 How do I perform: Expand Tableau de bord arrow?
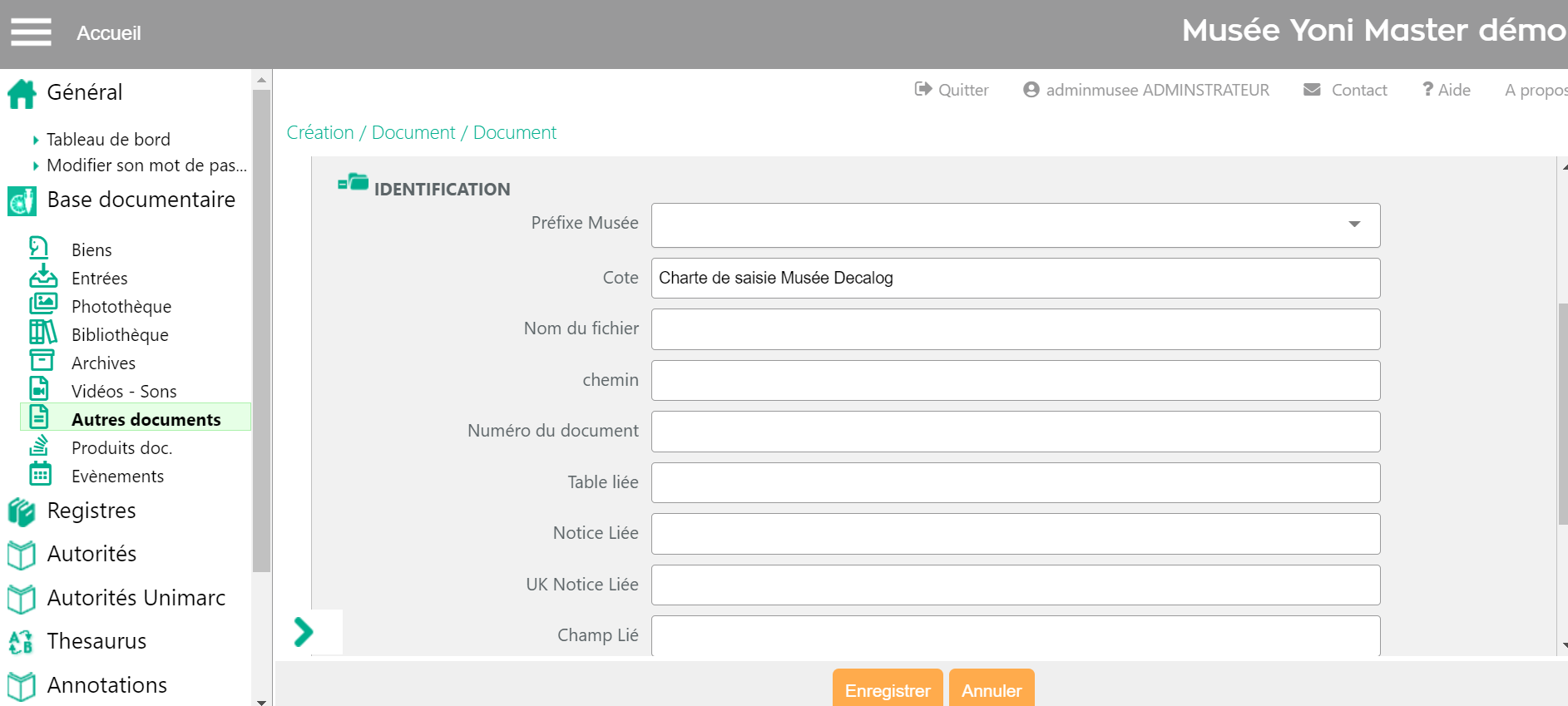36,141
